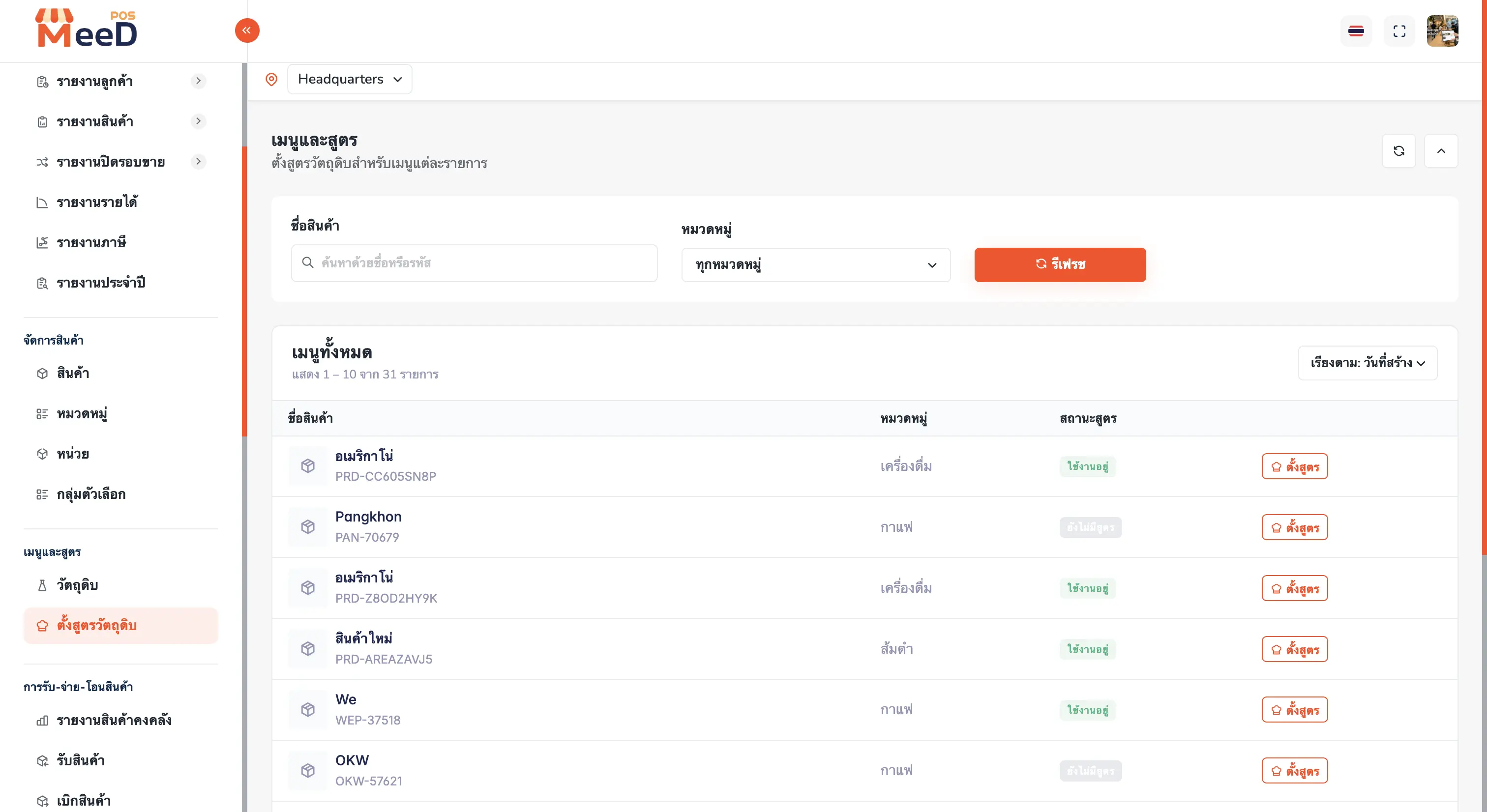
Task: Toggle fullscreen mode icon
Action: click(1399, 31)
